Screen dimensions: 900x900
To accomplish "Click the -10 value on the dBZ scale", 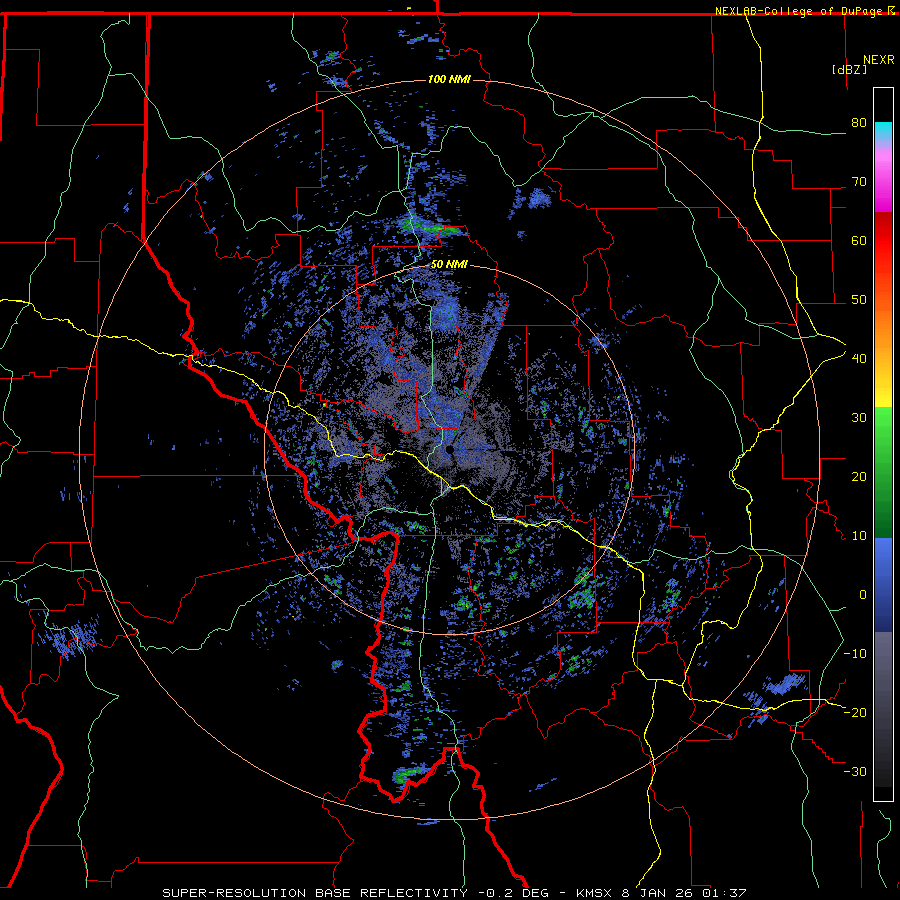I will tap(855, 654).
